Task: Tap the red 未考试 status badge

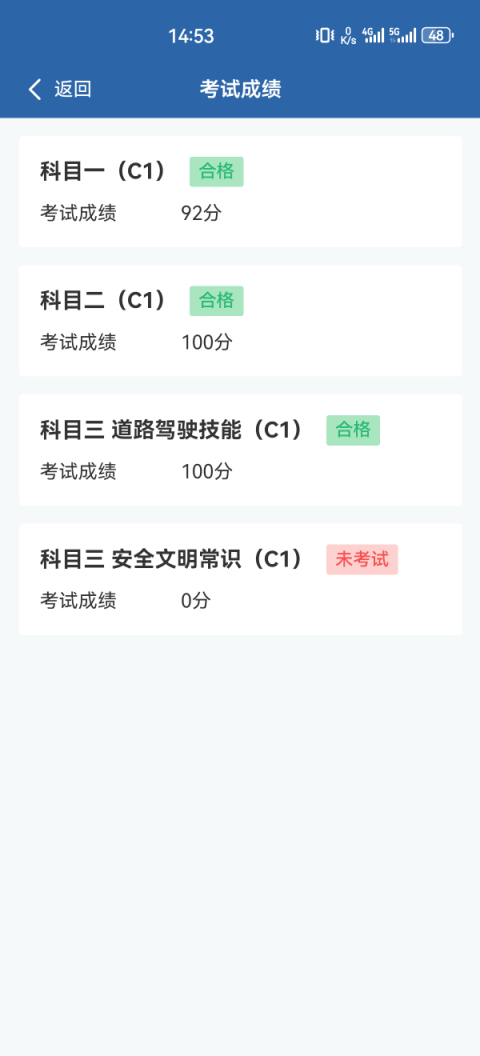Action: click(x=362, y=560)
